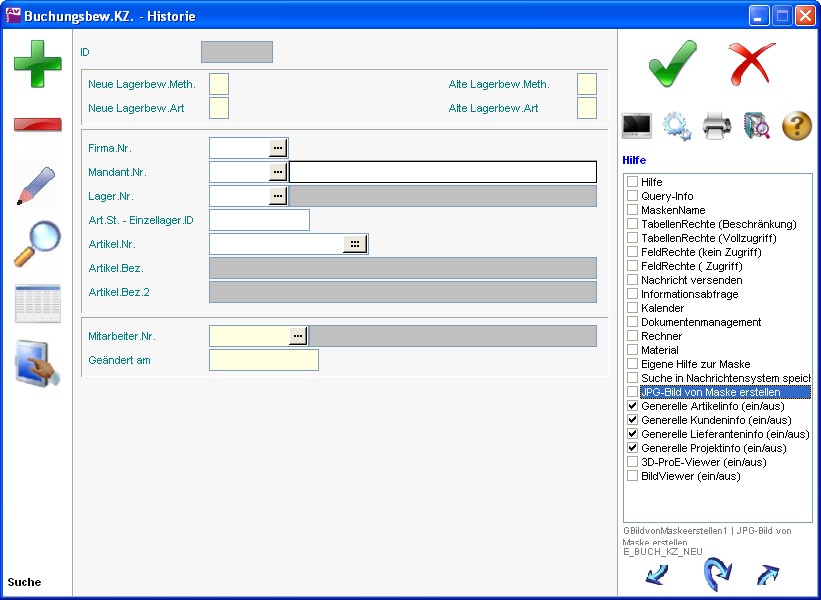Click the gear settings icon

click(677, 126)
